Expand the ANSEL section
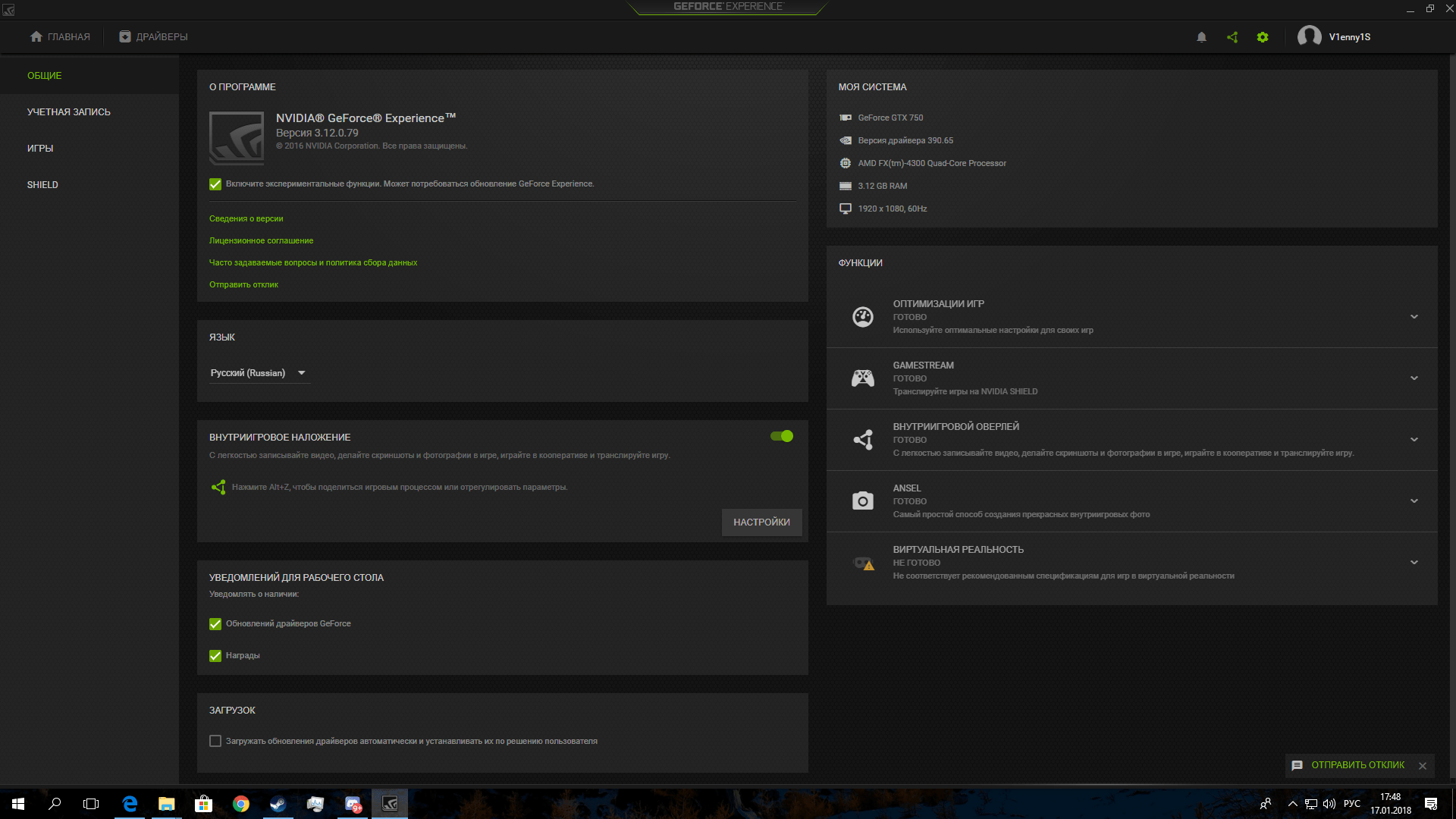1456x819 pixels. click(1414, 501)
